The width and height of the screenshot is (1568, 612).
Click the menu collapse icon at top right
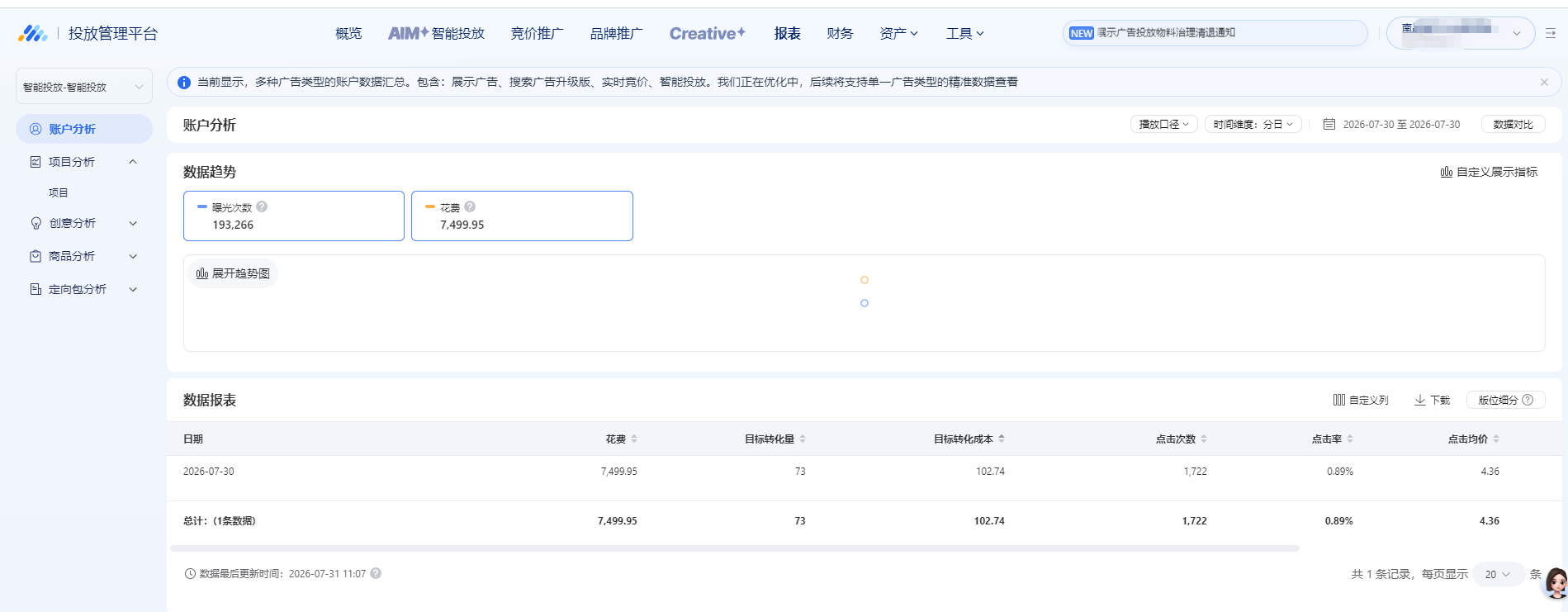1551,33
